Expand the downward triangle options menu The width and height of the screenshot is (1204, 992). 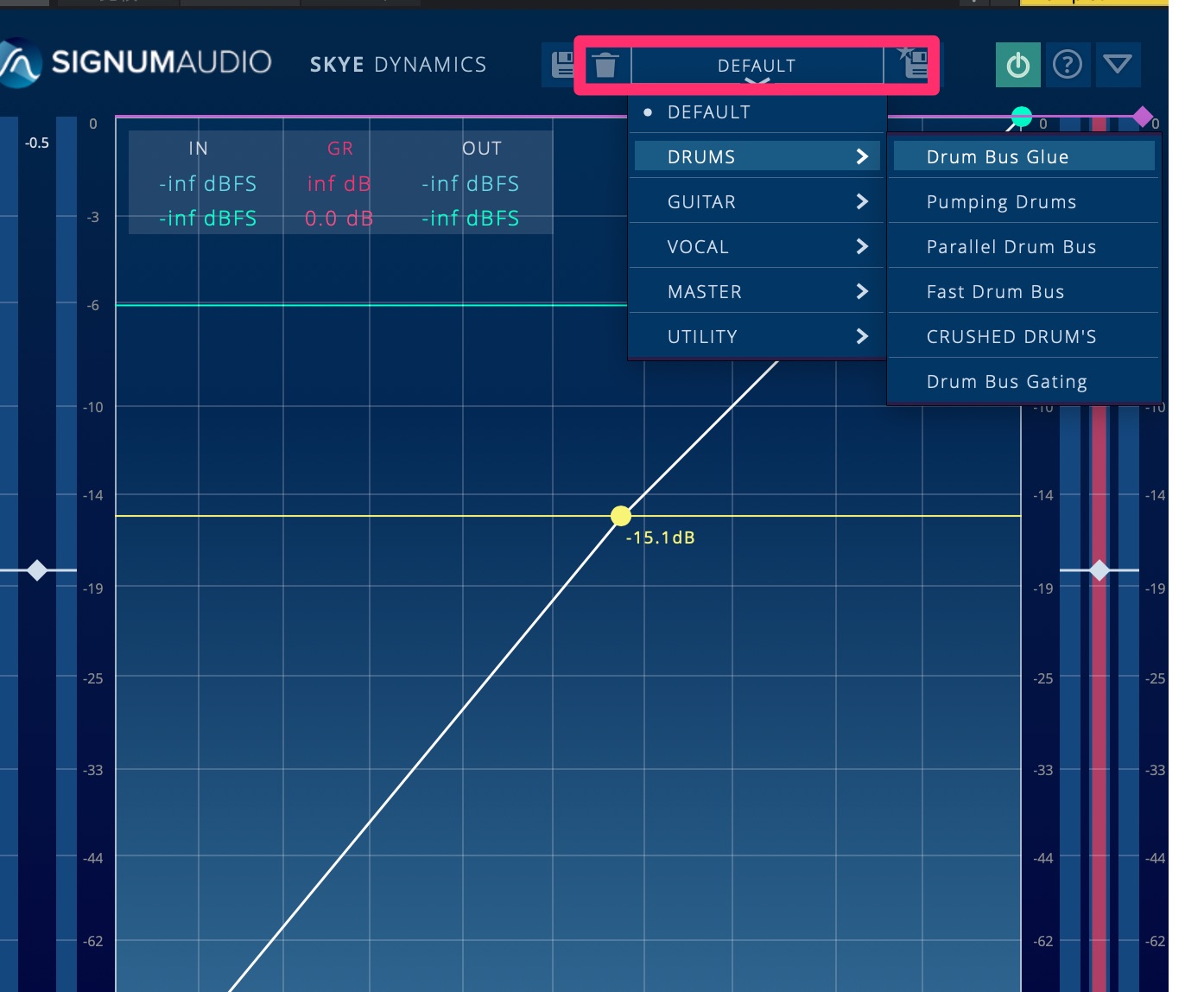point(1118,65)
